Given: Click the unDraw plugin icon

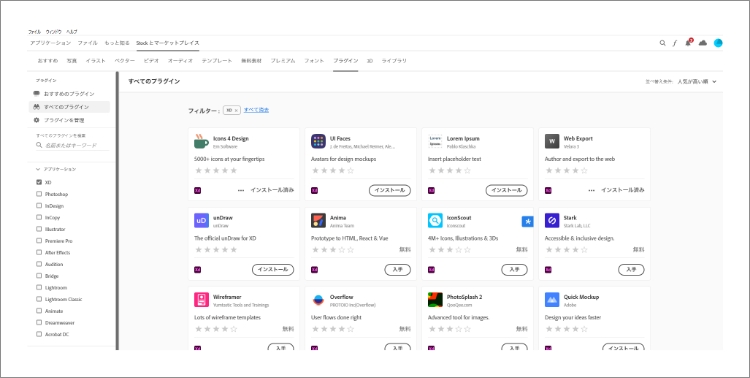Looking at the screenshot, I should pos(201,221).
